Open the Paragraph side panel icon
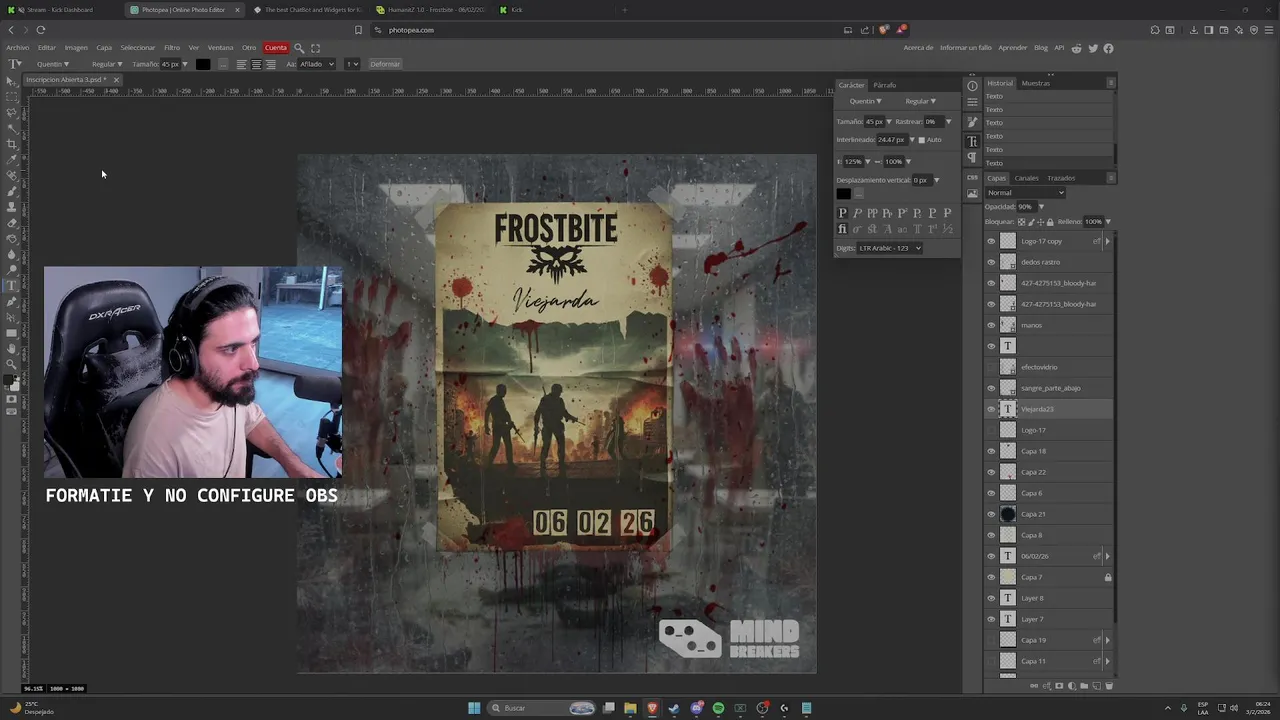This screenshot has width=1280, height=720. click(972, 157)
